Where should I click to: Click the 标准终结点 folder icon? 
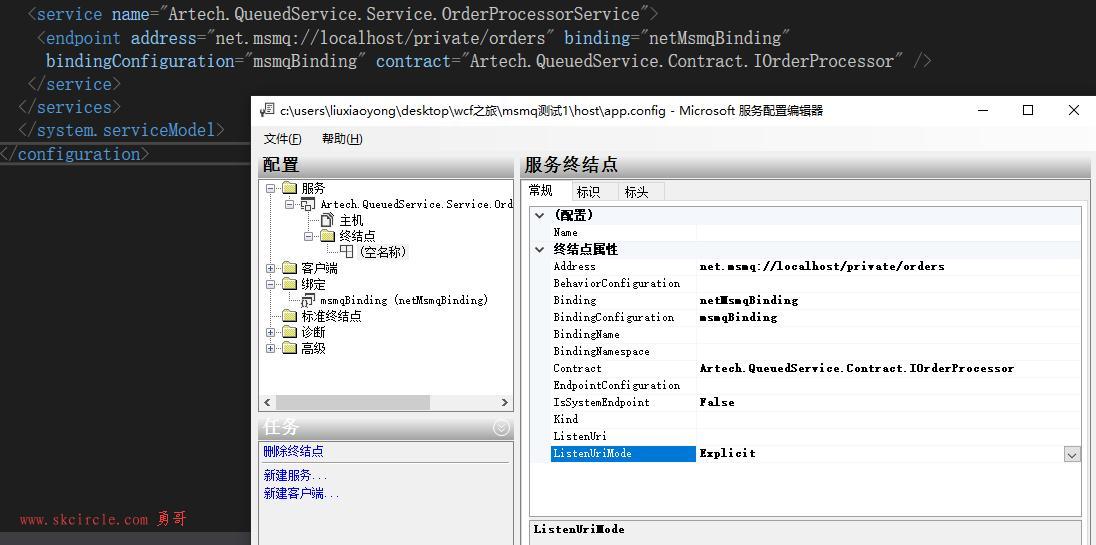(x=289, y=317)
